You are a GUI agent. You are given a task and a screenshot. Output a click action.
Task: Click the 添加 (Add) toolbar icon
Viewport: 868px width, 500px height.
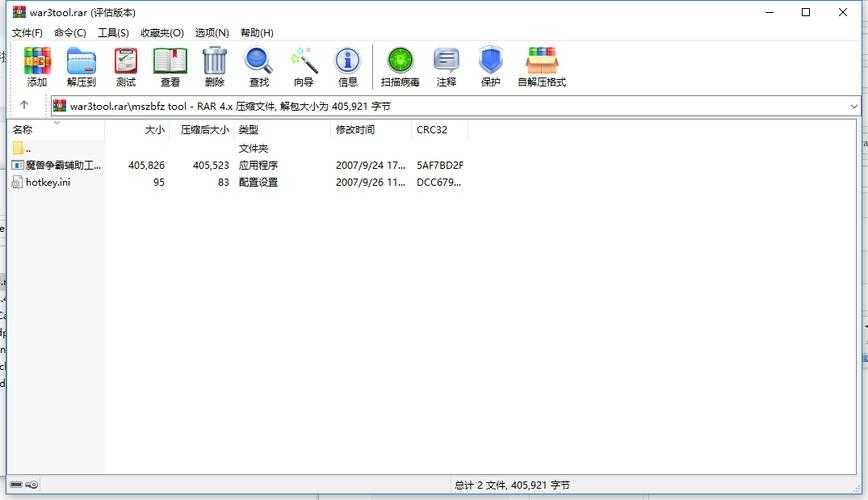(x=37, y=61)
